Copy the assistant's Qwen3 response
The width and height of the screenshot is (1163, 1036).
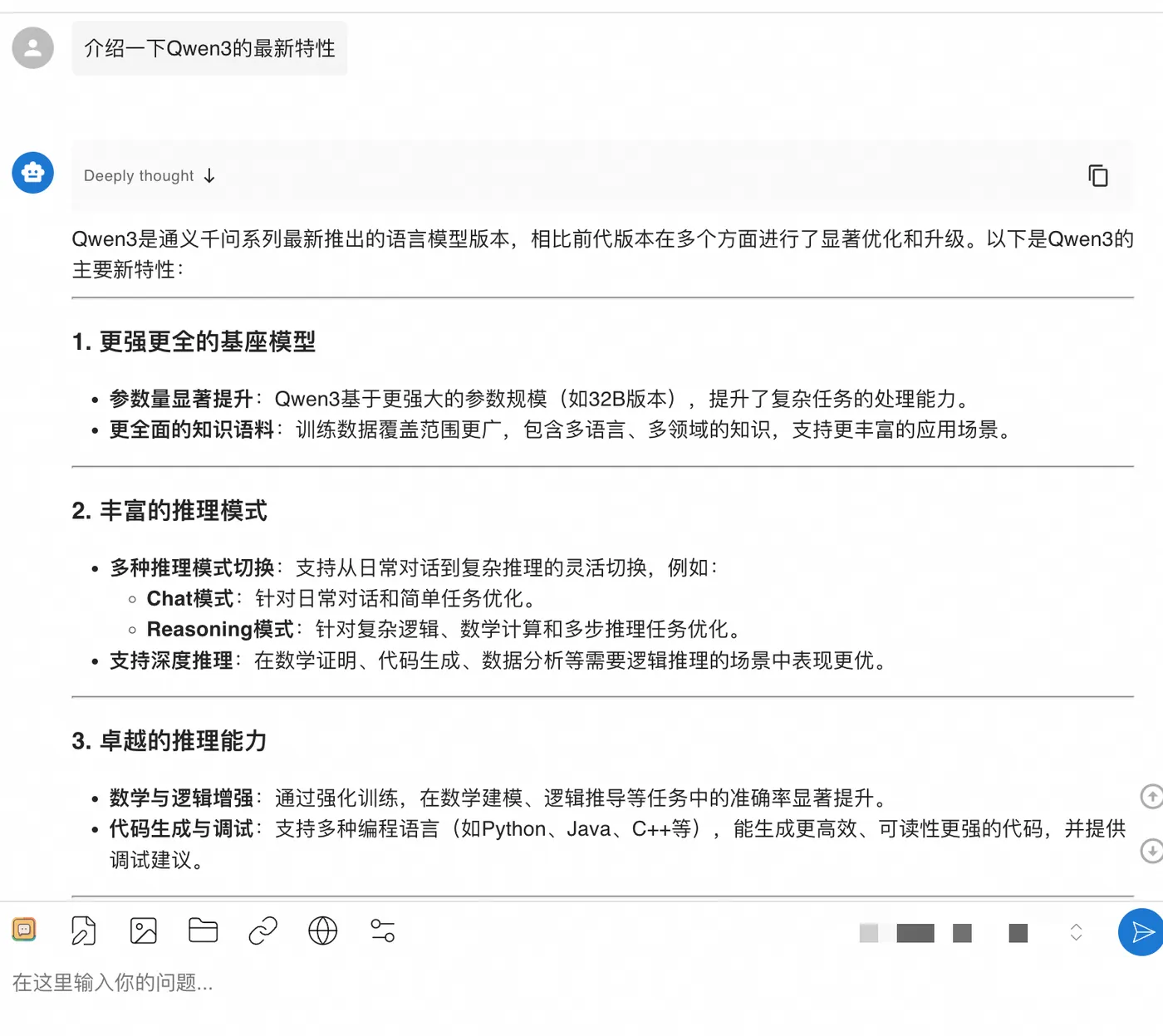[x=1097, y=175]
